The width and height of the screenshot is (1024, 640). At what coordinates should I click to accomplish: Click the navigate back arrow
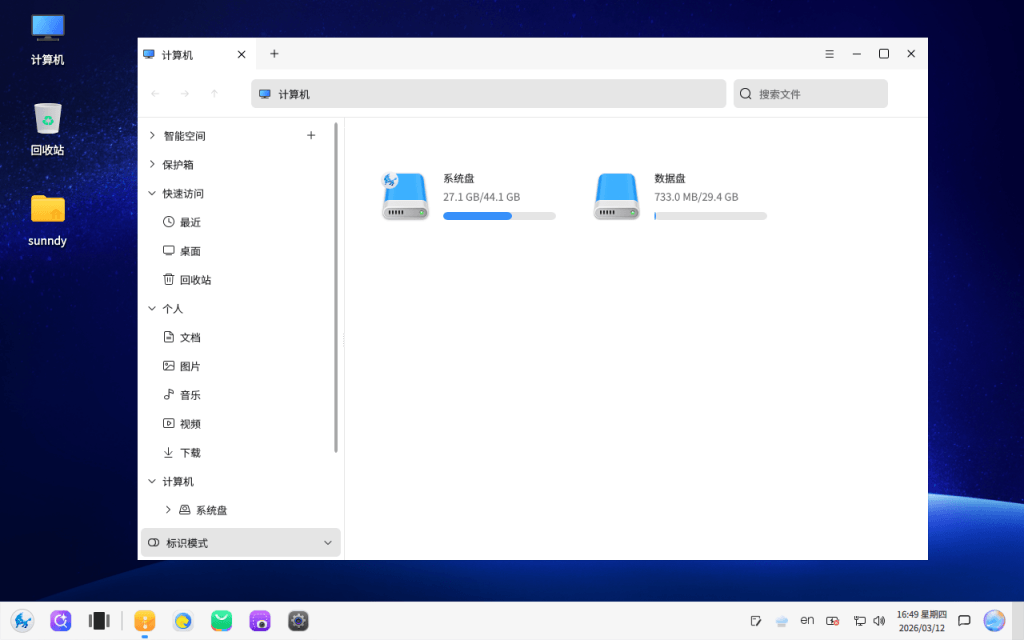click(155, 94)
